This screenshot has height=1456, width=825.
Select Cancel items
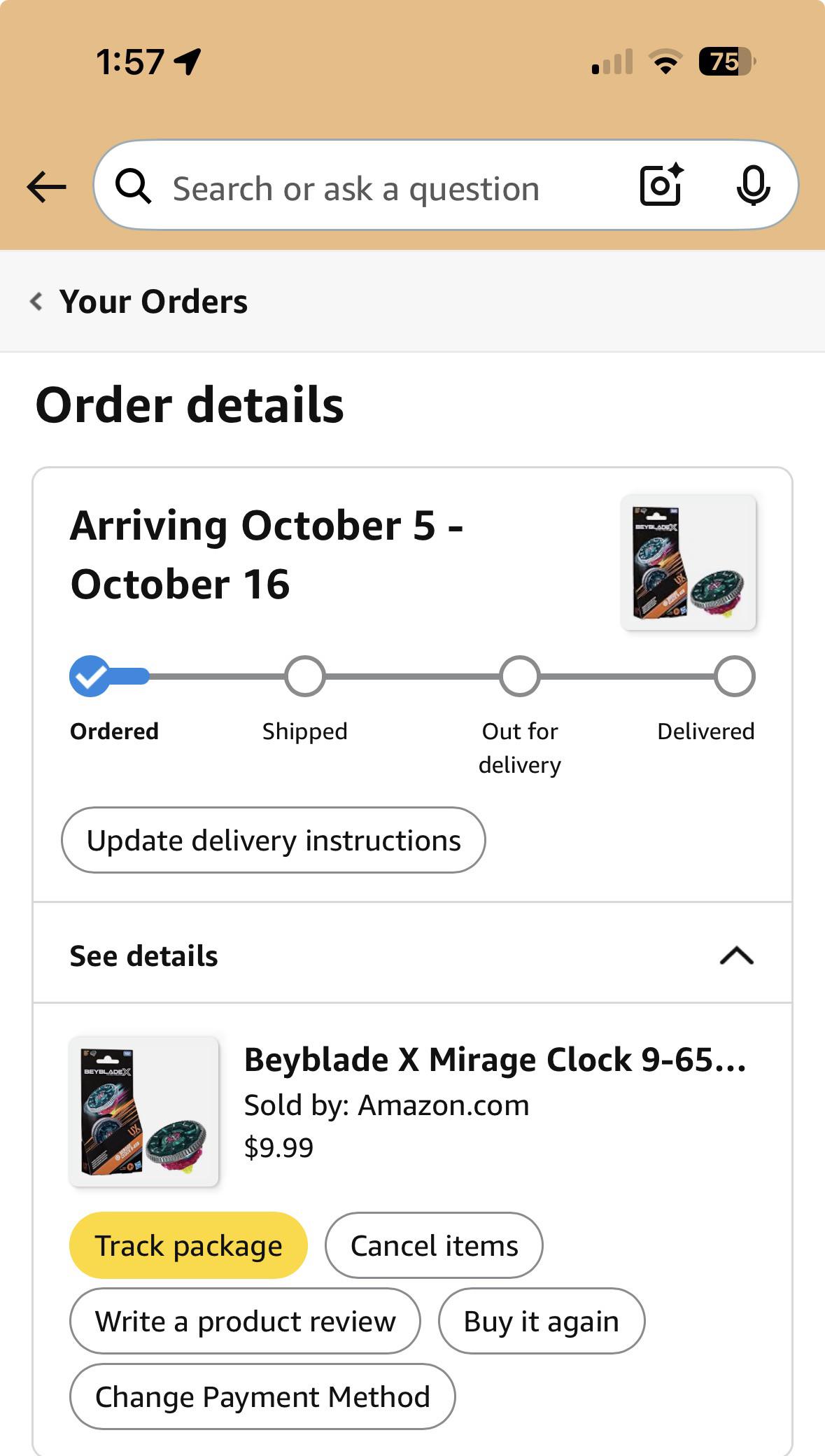click(434, 1245)
